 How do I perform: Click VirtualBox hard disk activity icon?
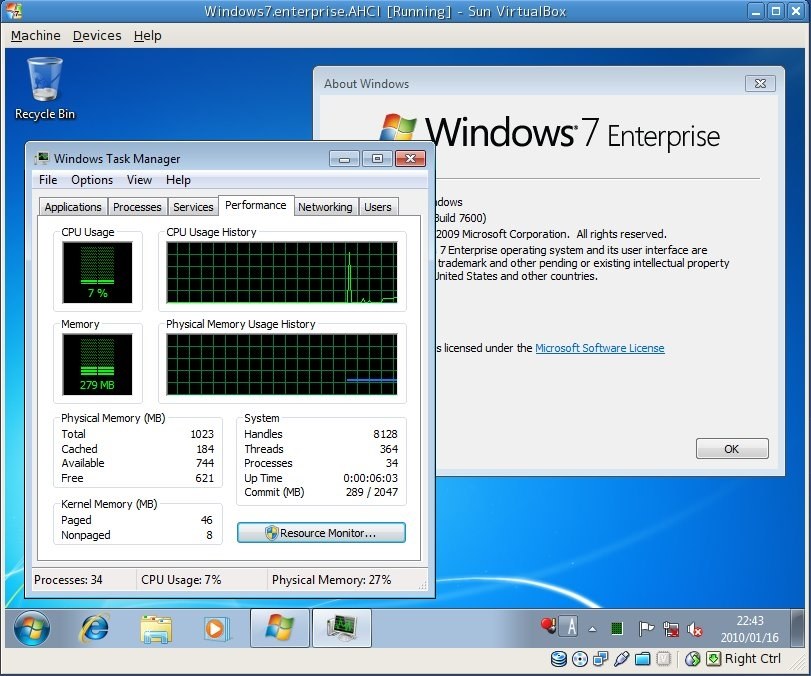pyautogui.click(x=558, y=659)
